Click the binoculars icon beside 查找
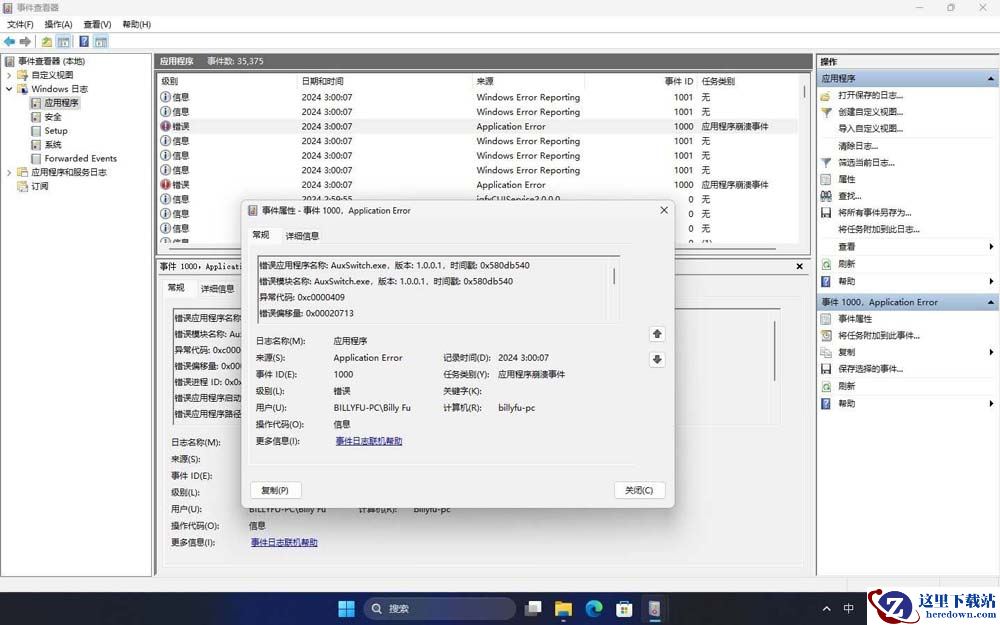The image size is (1000, 625). [x=826, y=196]
